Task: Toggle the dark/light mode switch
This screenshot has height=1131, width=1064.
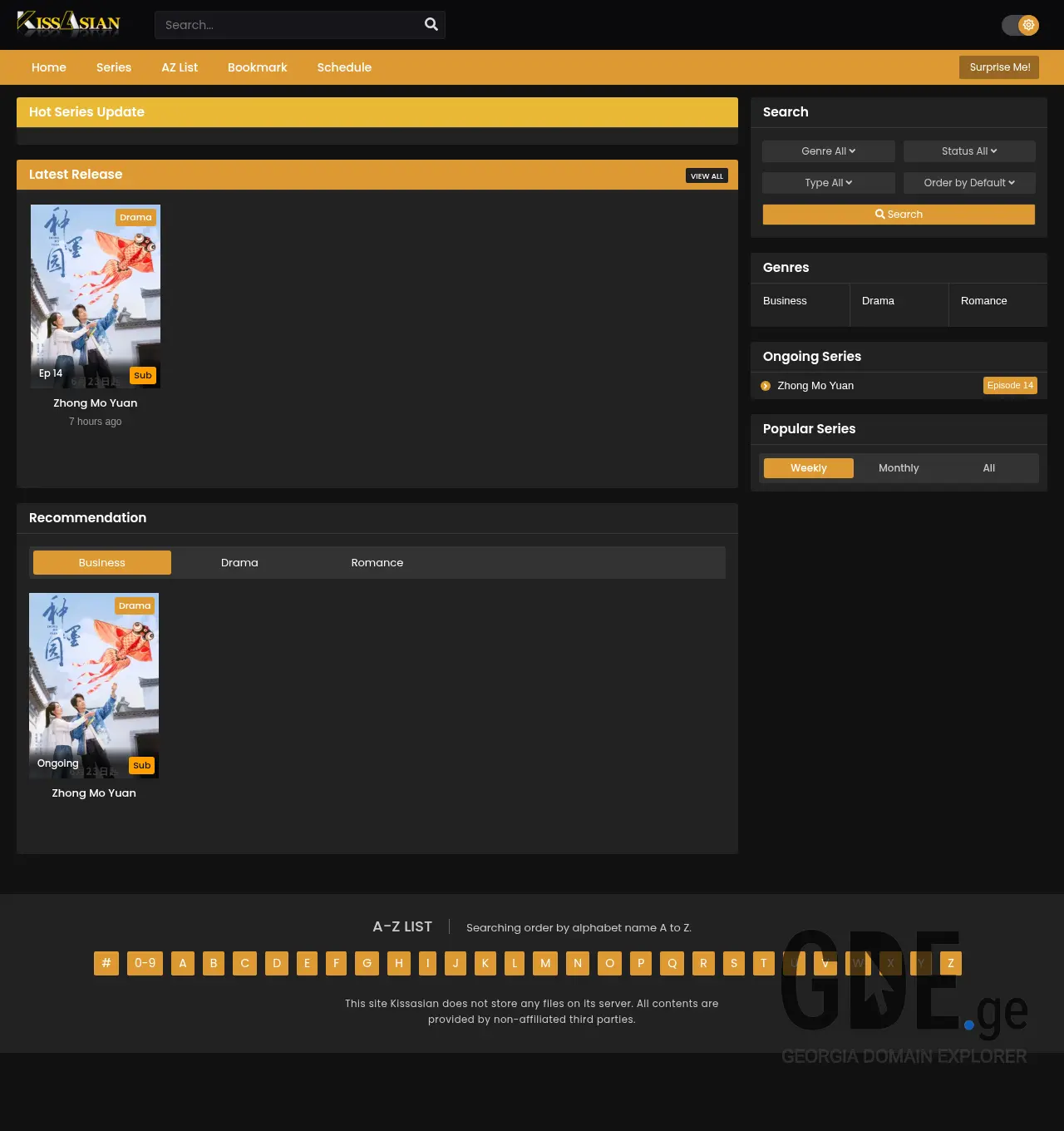Action: point(1020,25)
